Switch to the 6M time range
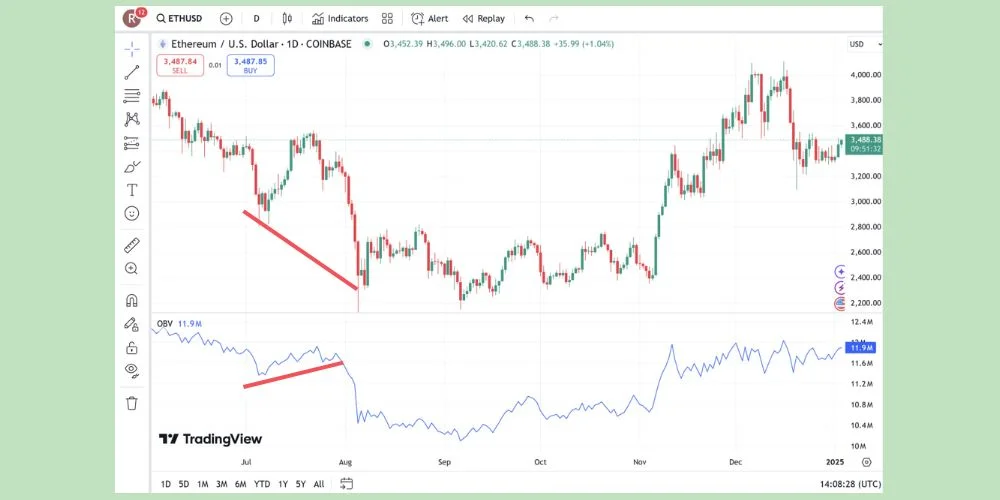This screenshot has width=1000, height=500. point(241,484)
